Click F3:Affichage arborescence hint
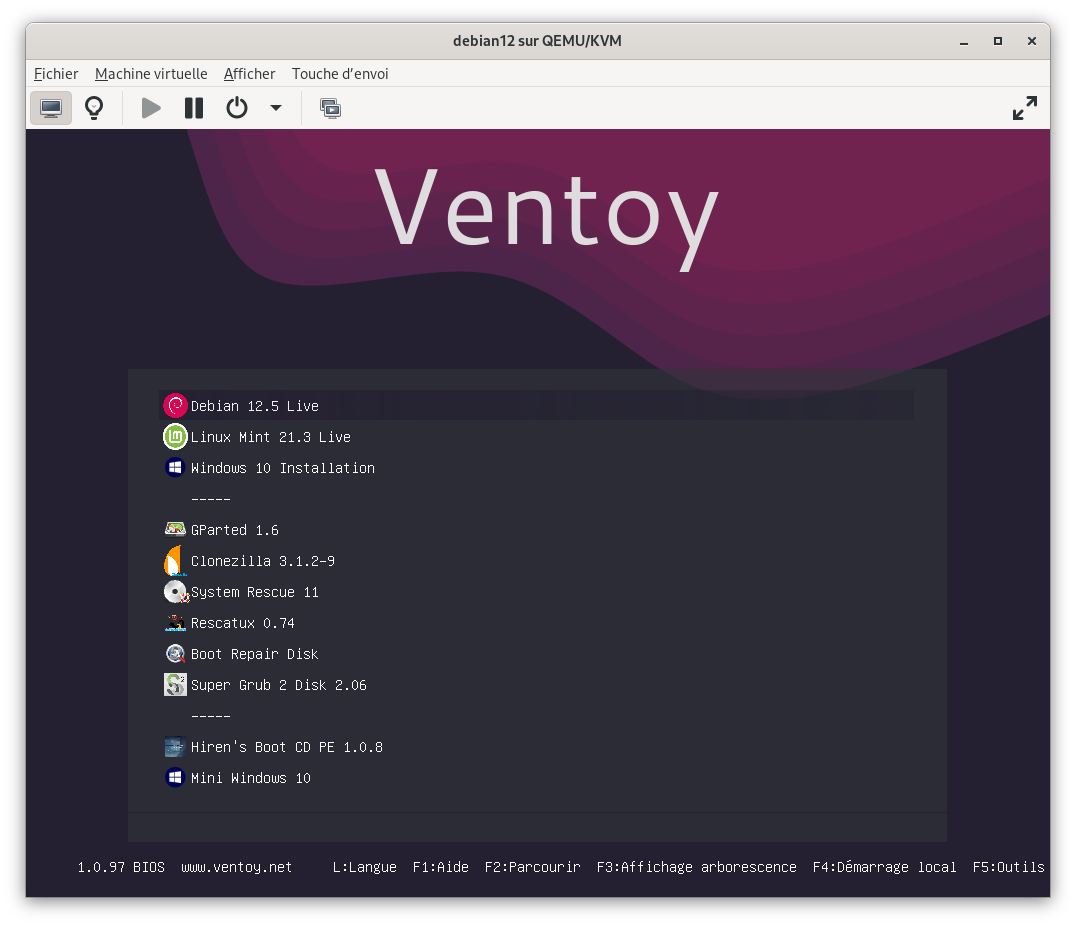The image size is (1076, 926). pyautogui.click(x=697, y=867)
